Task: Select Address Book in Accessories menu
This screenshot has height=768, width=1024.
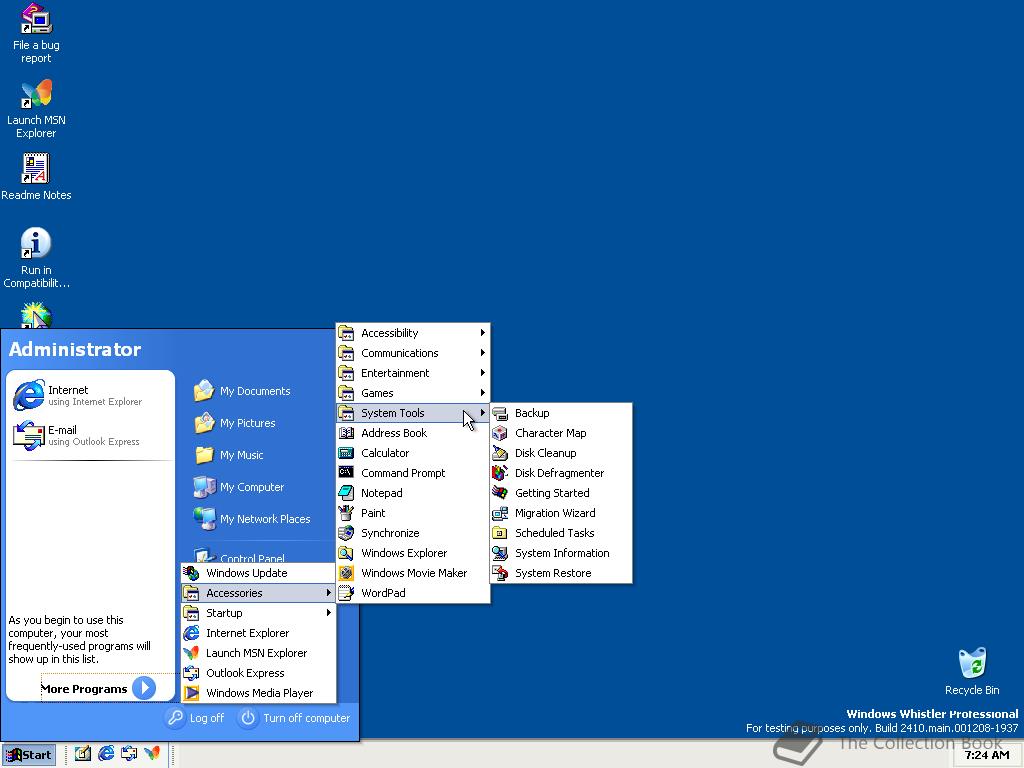Action: (413, 433)
